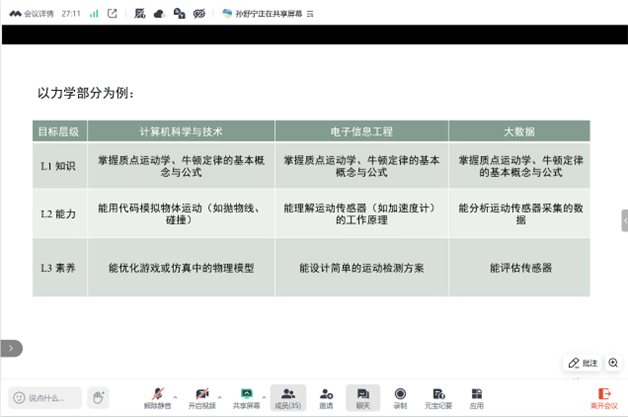Start recording with the 录制 button
This screenshot has height=418, width=628.
[x=400, y=397]
